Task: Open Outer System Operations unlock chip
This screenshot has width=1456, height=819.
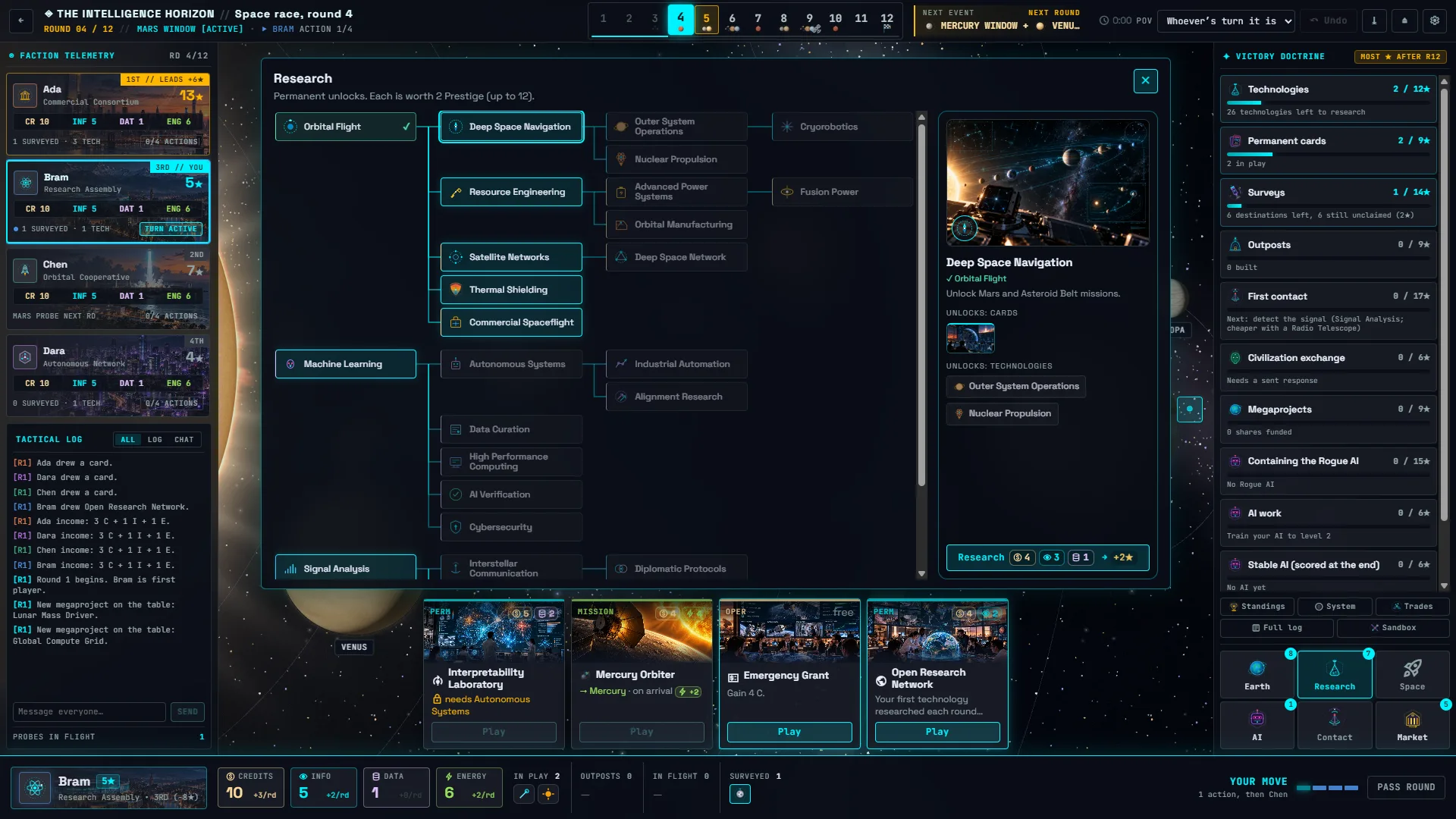Action: pos(1015,386)
